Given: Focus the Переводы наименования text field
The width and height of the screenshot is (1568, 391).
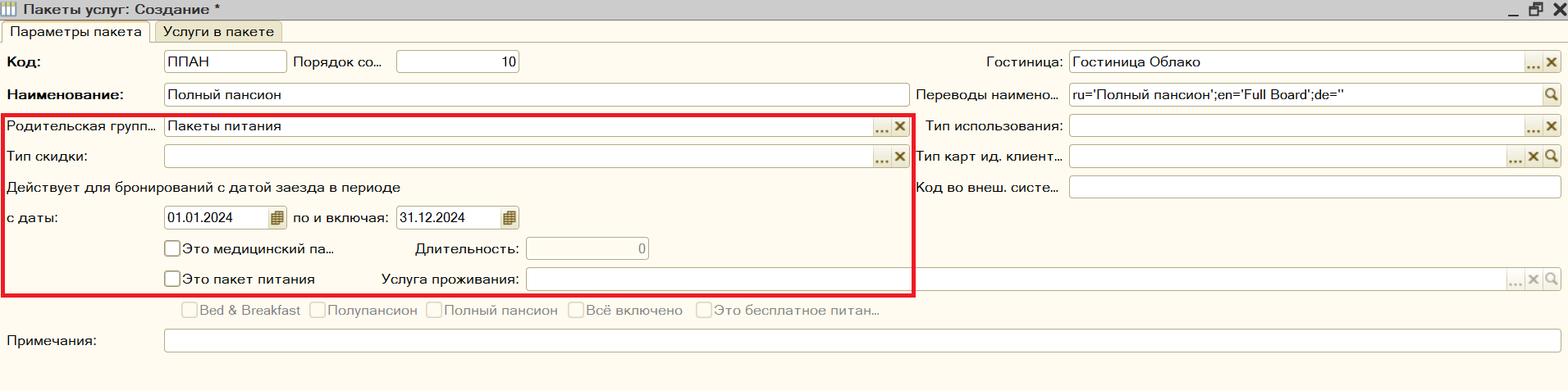Looking at the screenshot, I should tap(1305, 95).
